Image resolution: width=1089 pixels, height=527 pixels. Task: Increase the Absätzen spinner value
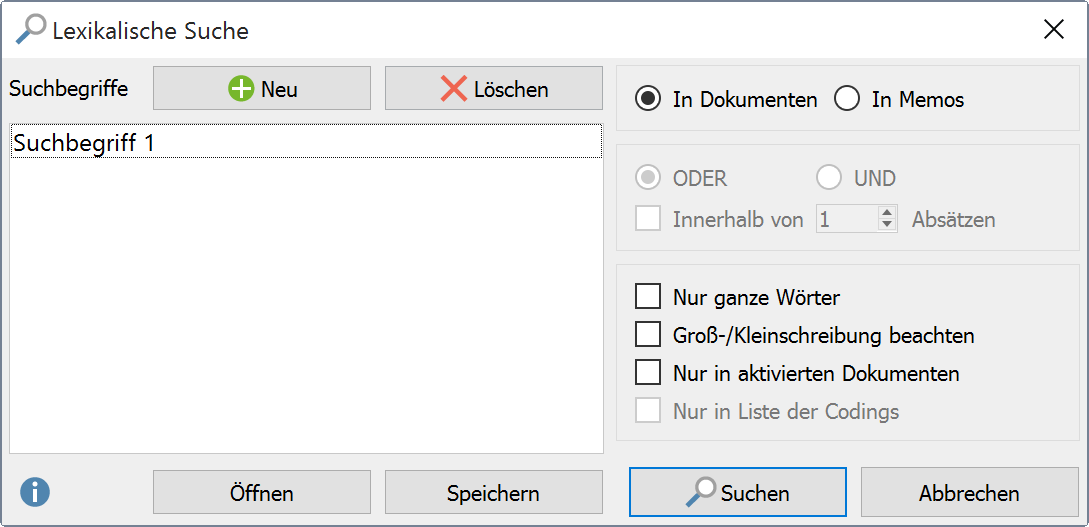[887, 212]
